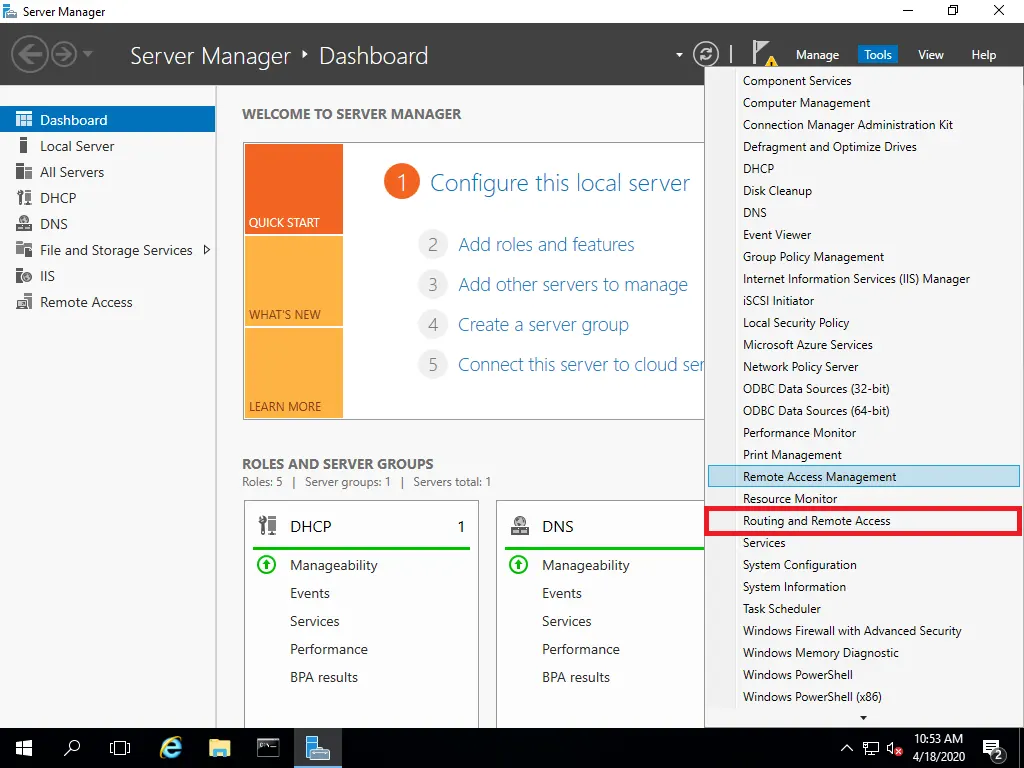Click the DHCP role tile icon
1024x768 pixels.
[x=267, y=526]
